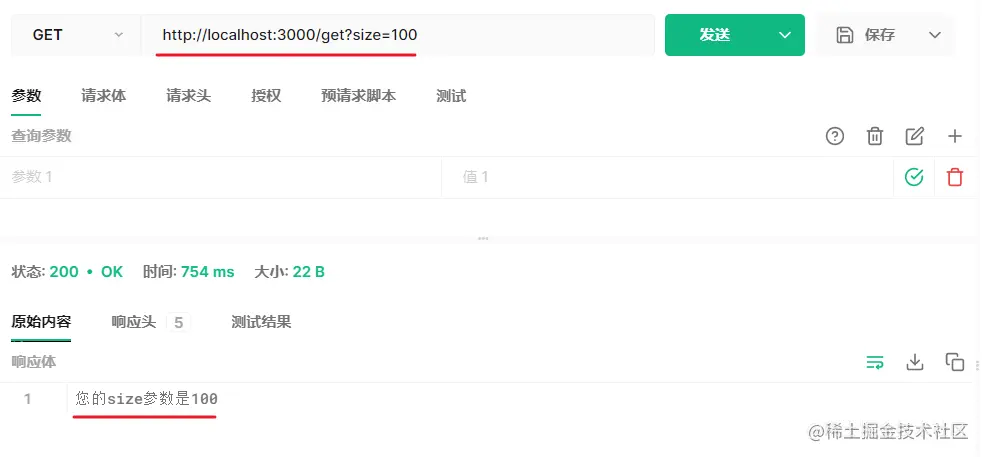Switch to the 请求体 tab
This screenshot has height=457, width=984.
click(104, 96)
